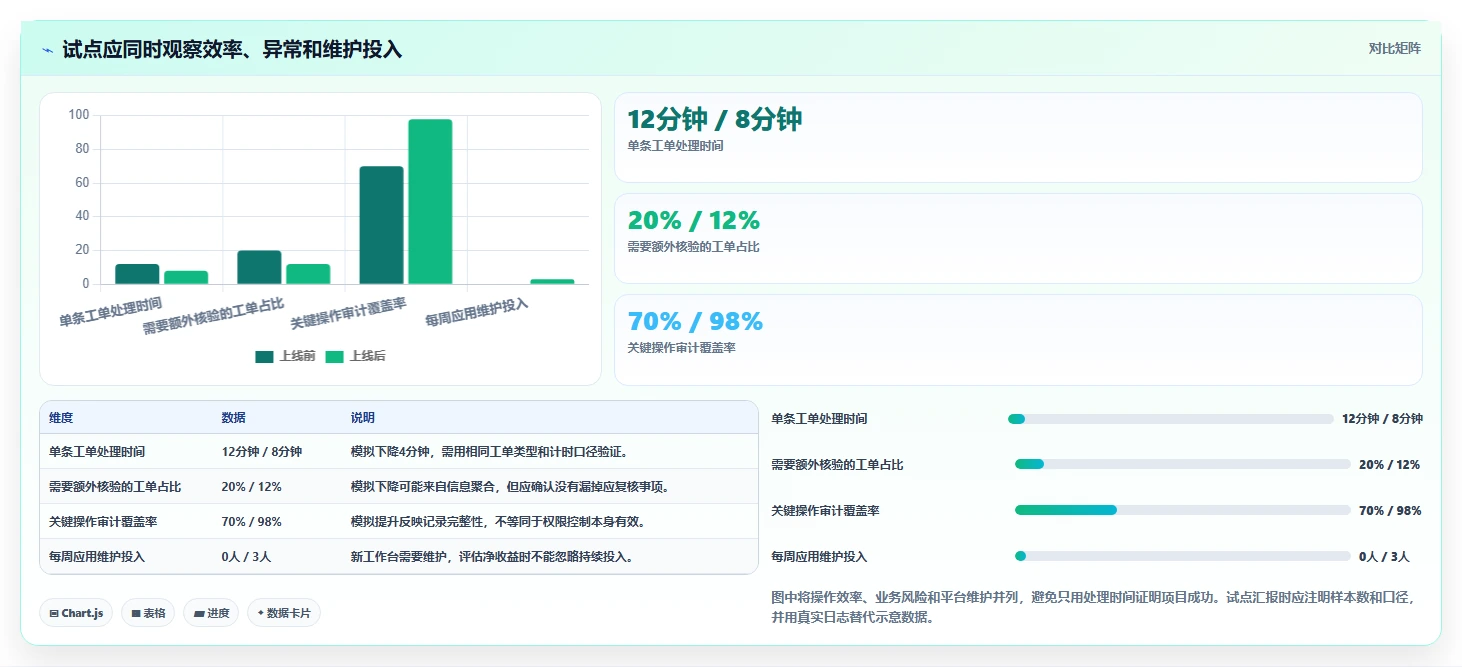Click the 数据 column header

pos(234,418)
